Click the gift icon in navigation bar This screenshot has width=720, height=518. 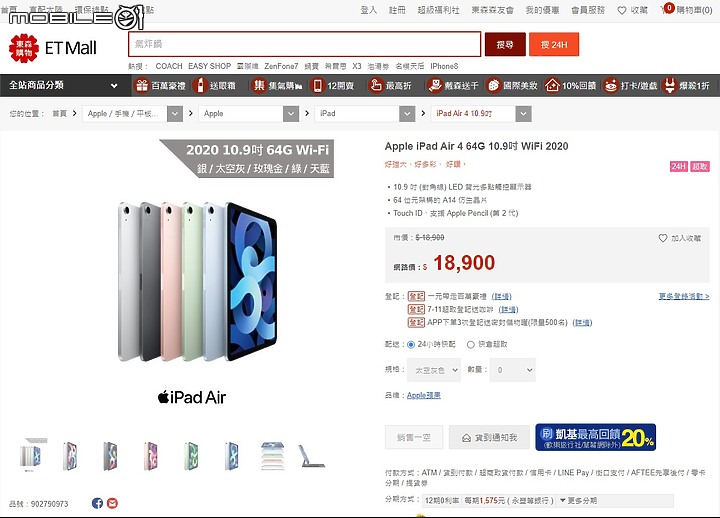pos(142,85)
